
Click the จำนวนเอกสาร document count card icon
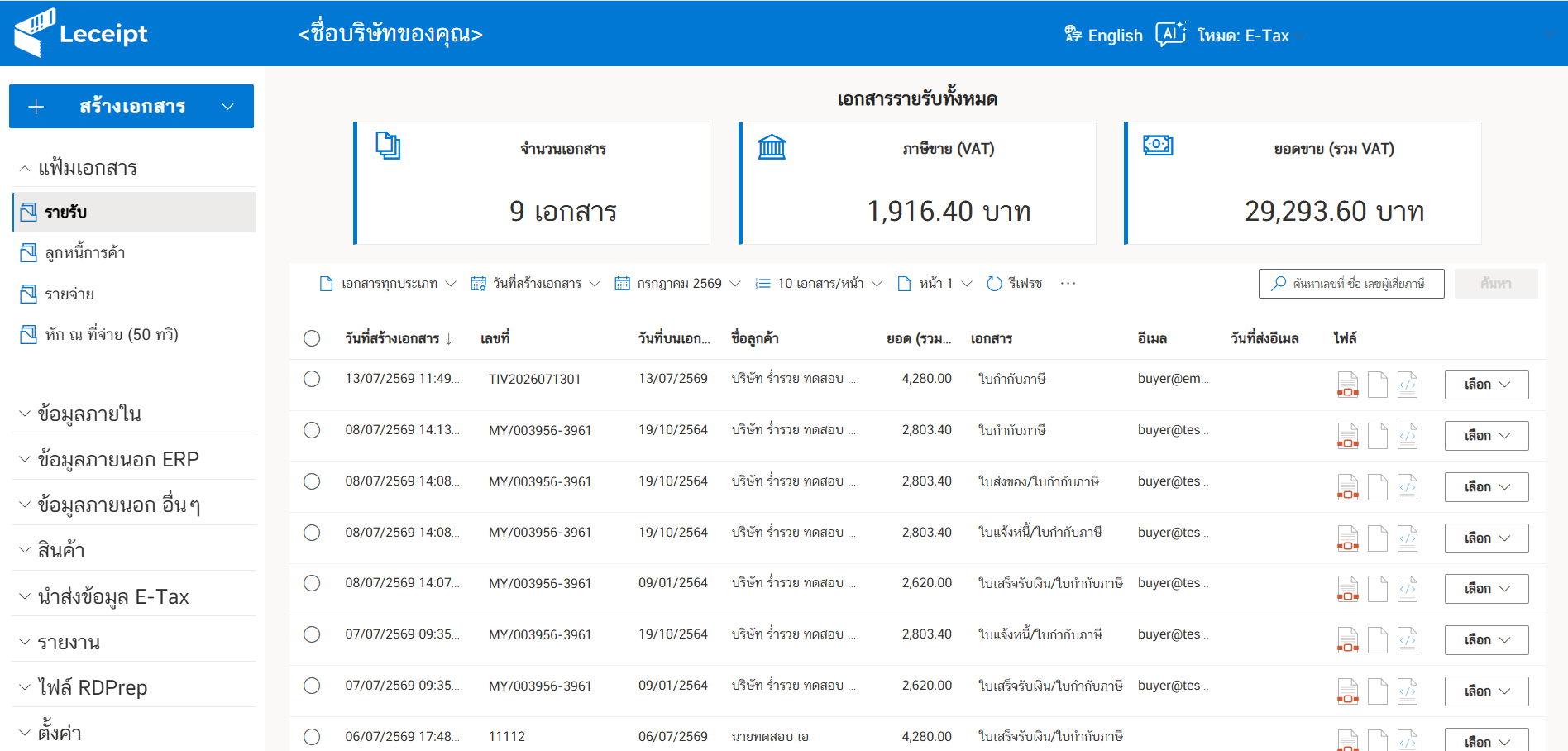pos(388,146)
